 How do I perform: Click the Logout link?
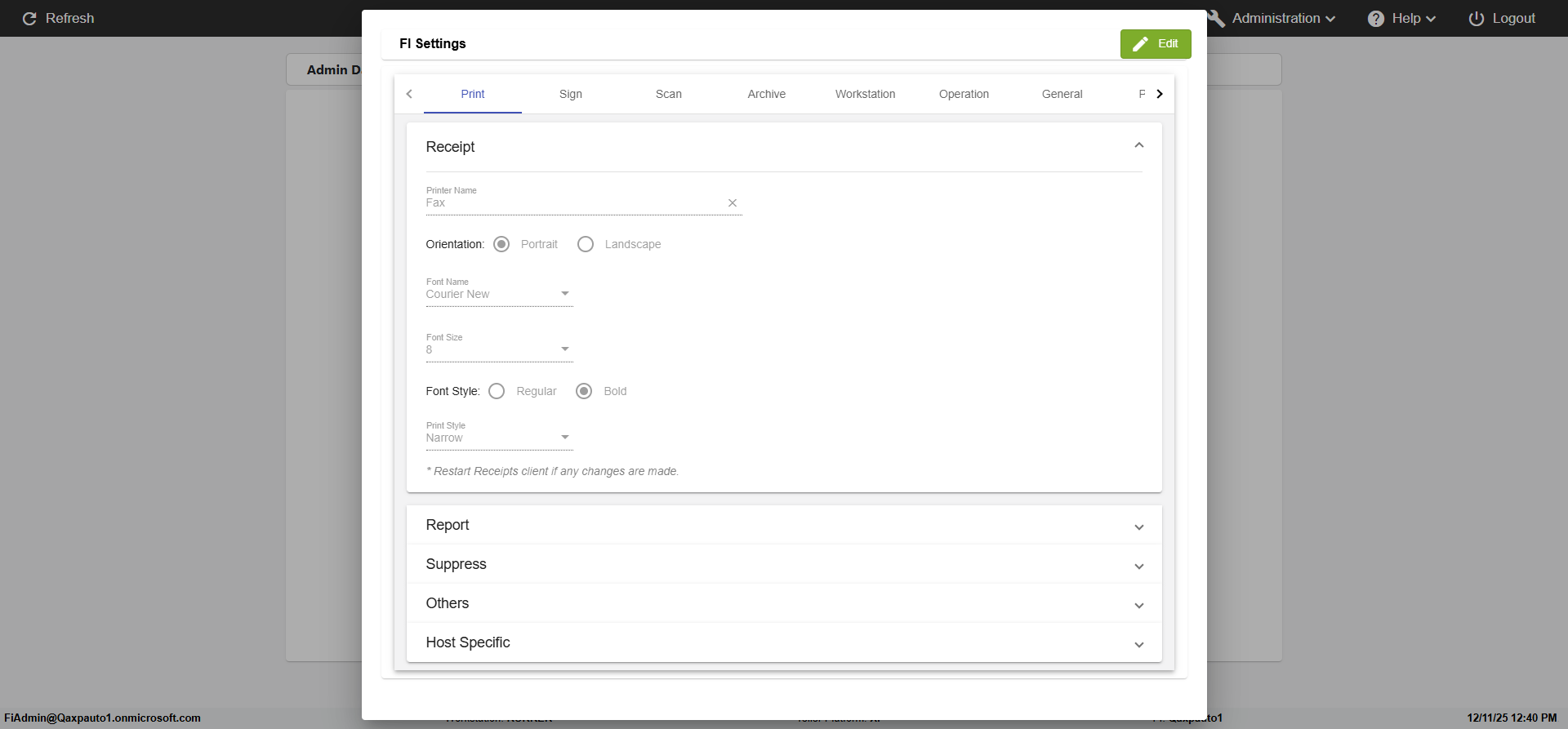pyautogui.click(x=1502, y=18)
